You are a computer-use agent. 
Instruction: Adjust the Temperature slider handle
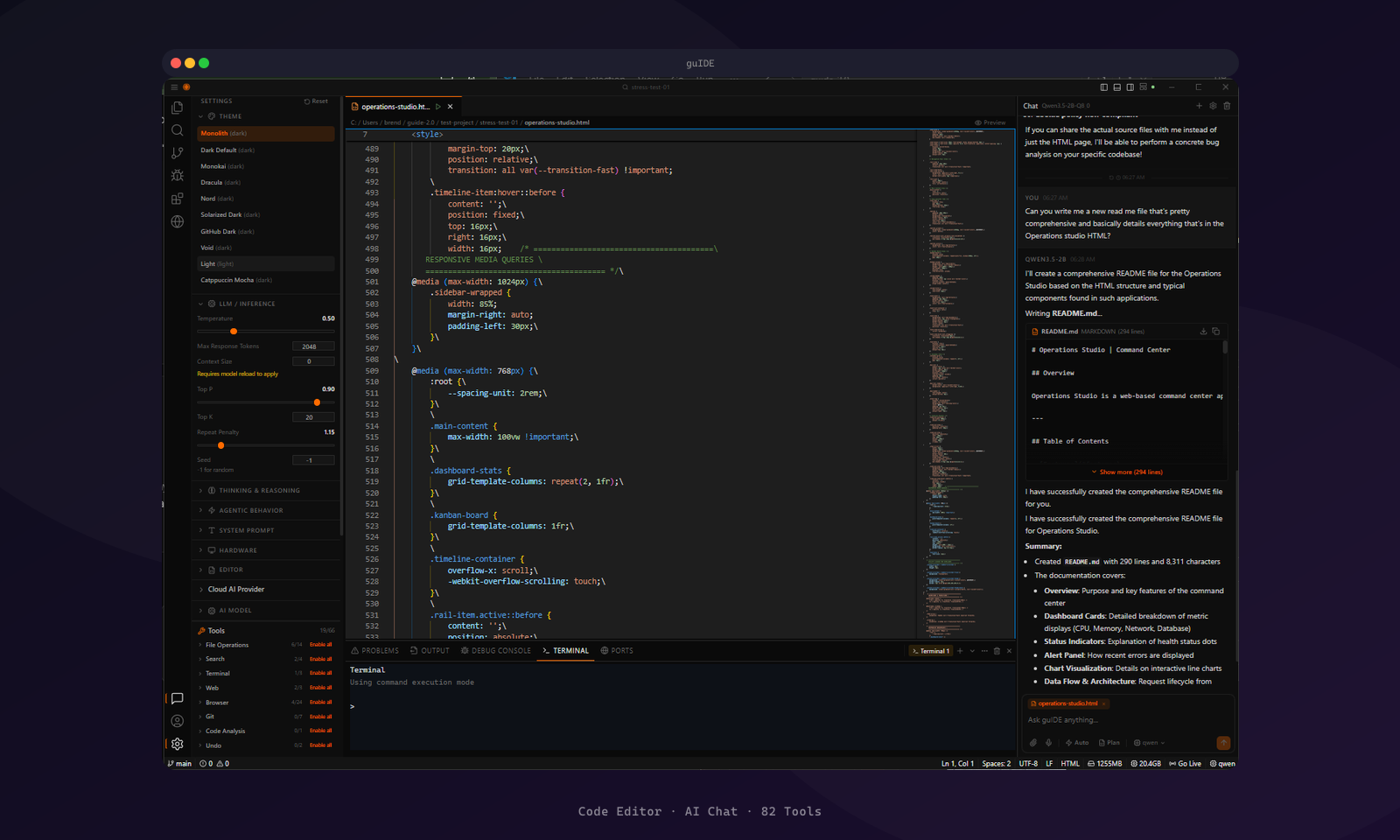pyautogui.click(x=234, y=332)
